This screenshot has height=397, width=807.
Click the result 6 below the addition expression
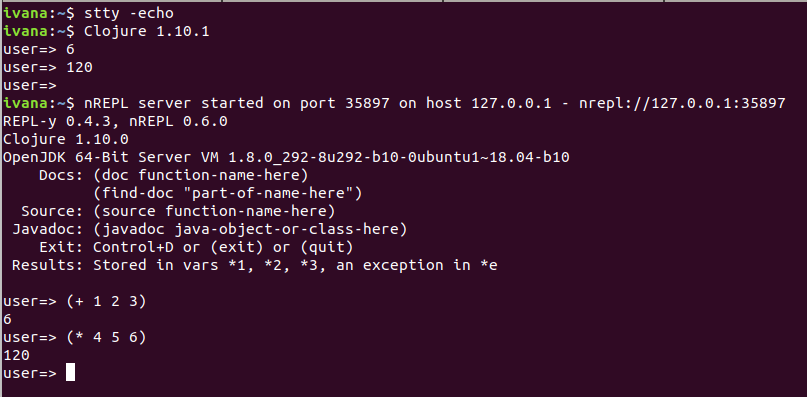(x=7, y=319)
